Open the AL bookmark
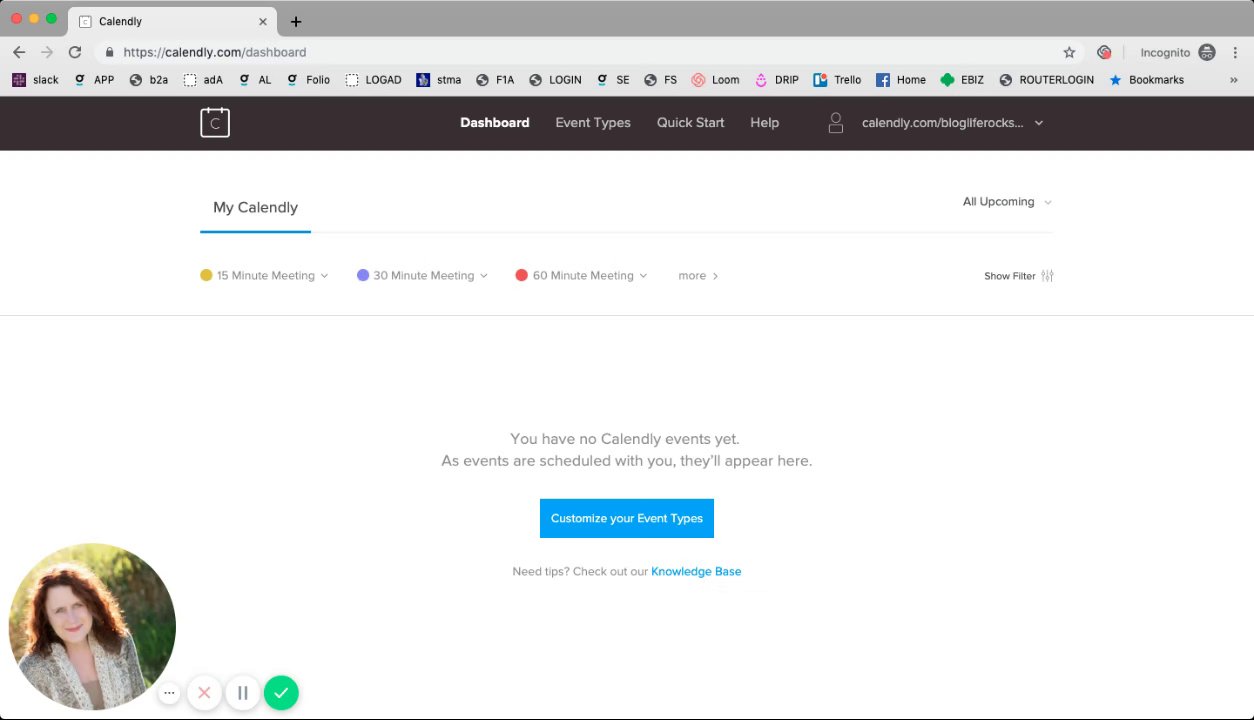Image resolution: width=1254 pixels, height=720 pixels. click(255, 80)
